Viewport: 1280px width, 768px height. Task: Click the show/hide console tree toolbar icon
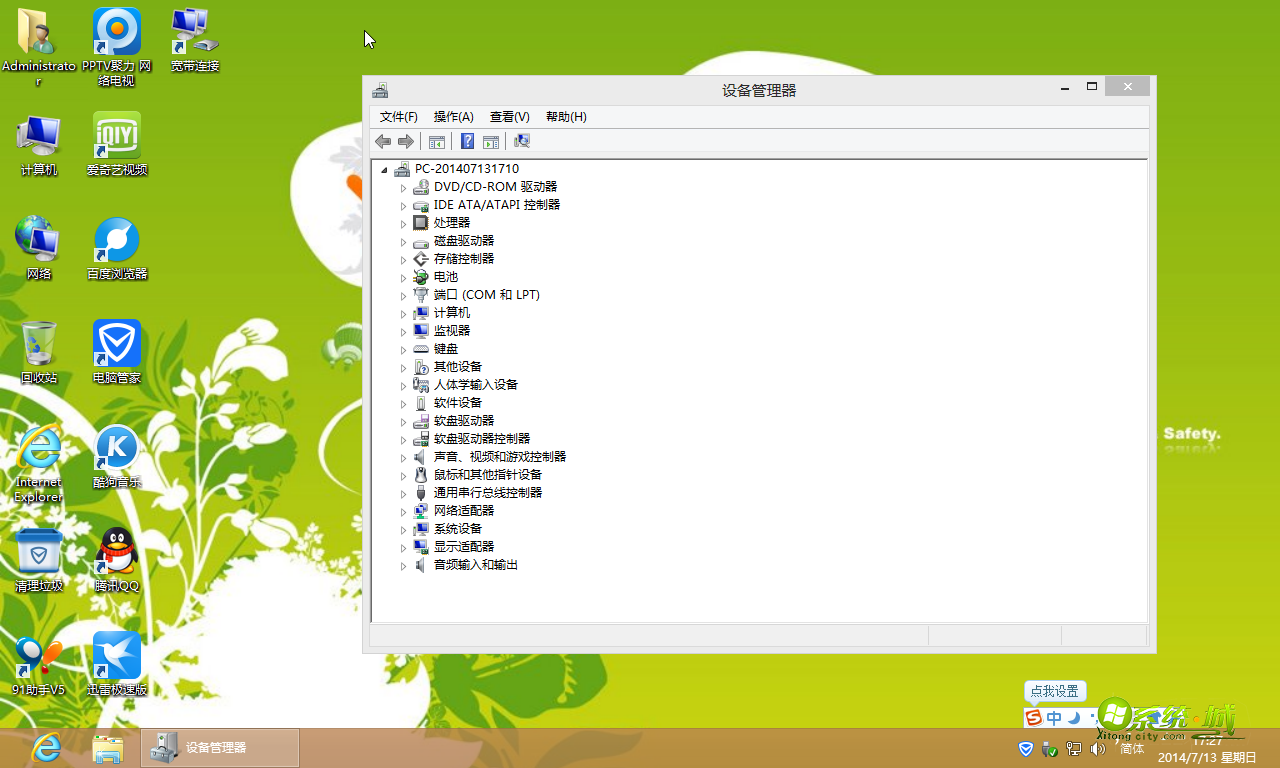point(437,142)
